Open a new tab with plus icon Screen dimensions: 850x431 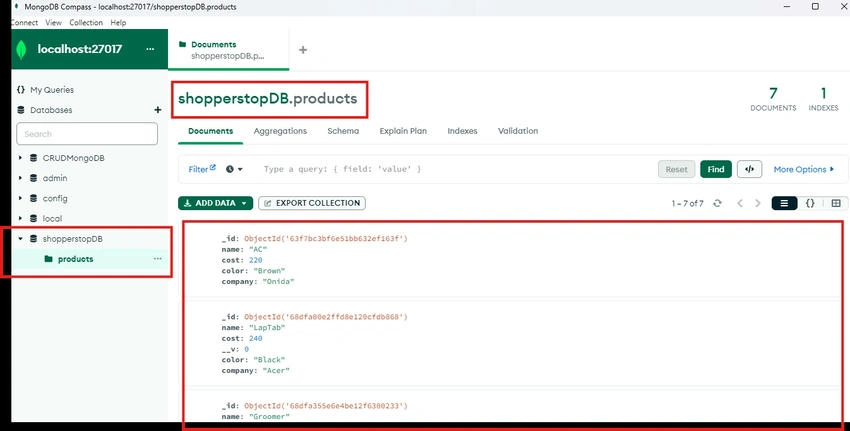303,50
